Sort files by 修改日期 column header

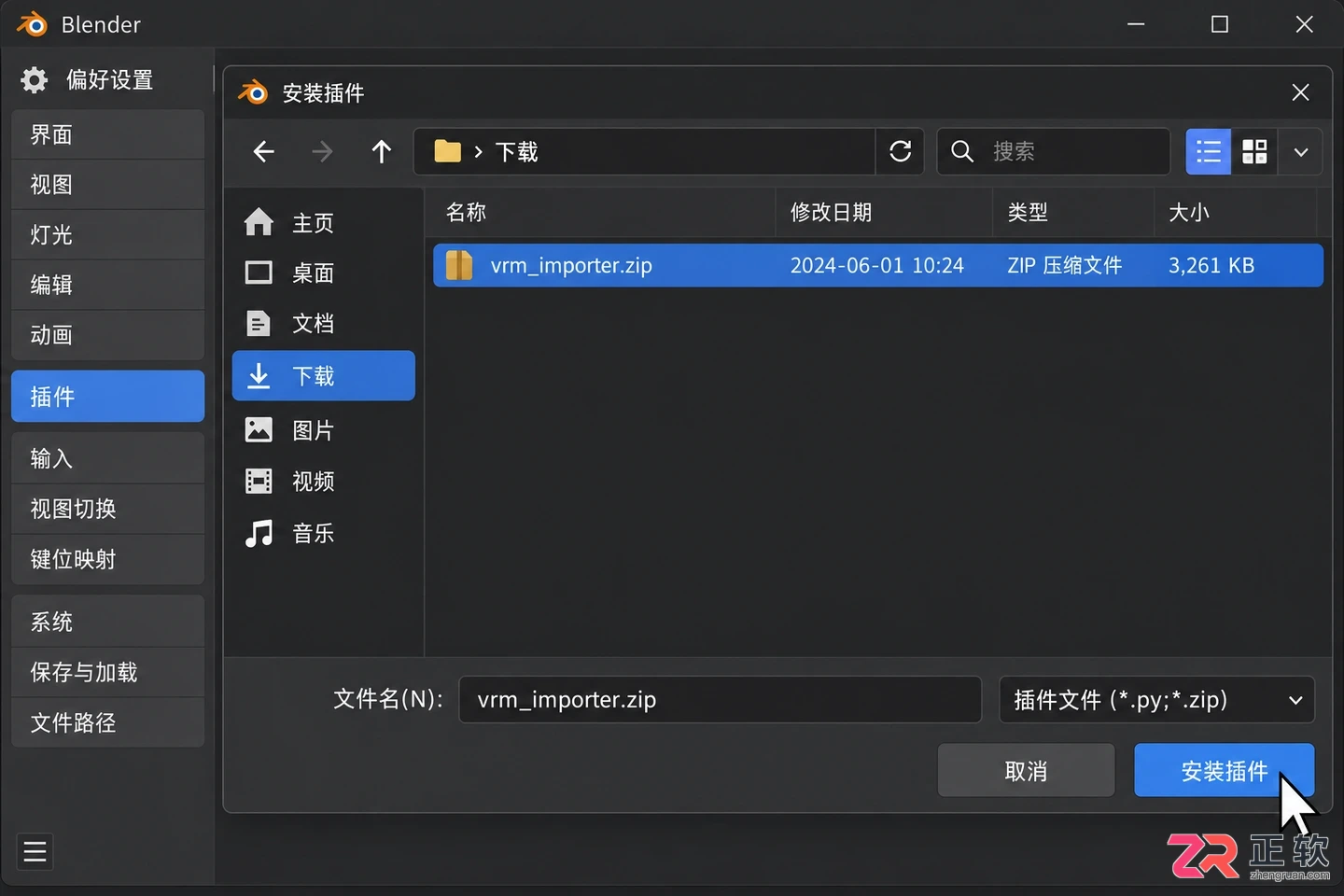pos(884,212)
